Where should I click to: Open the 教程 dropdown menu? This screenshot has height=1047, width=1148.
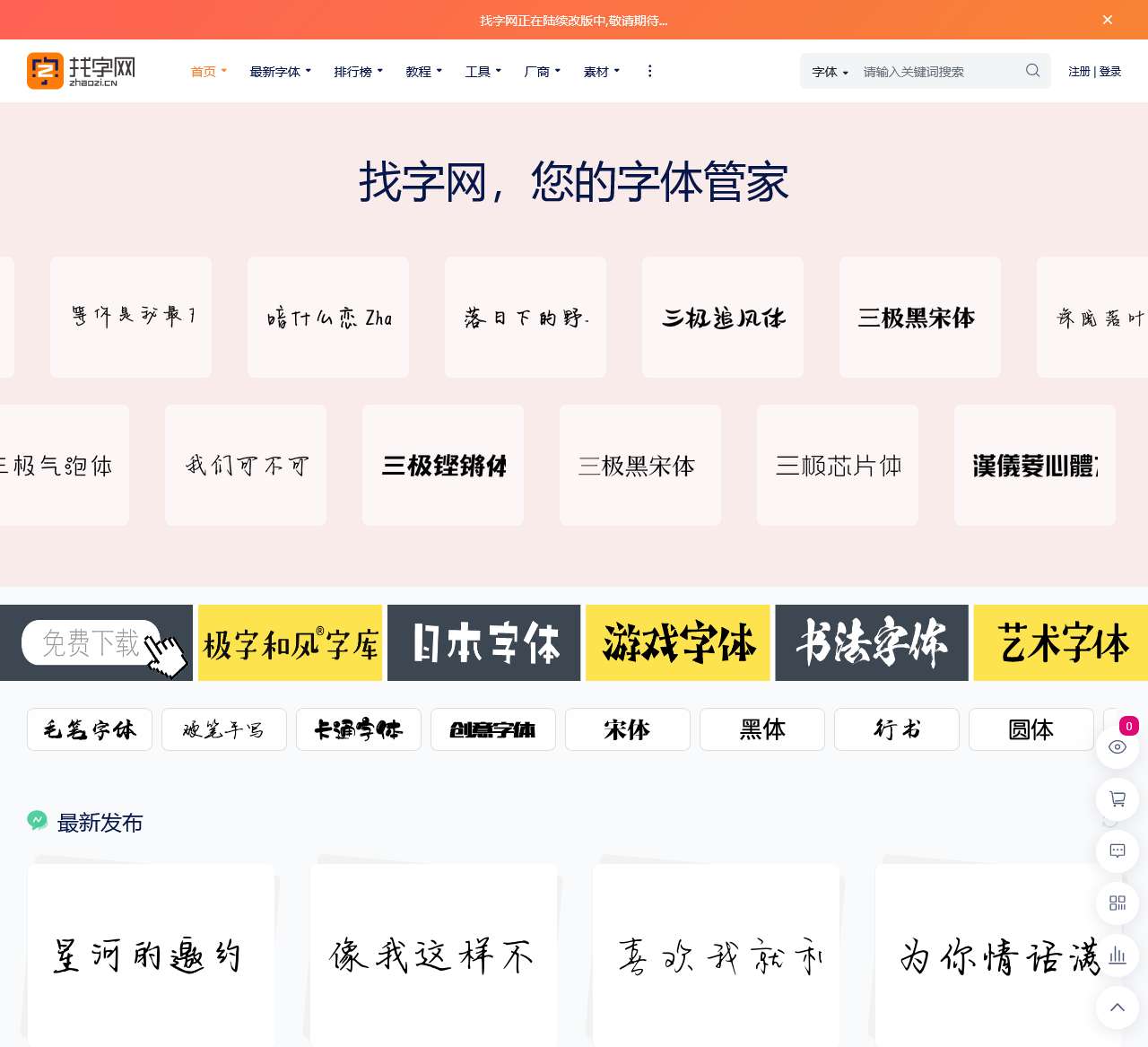tap(424, 72)
